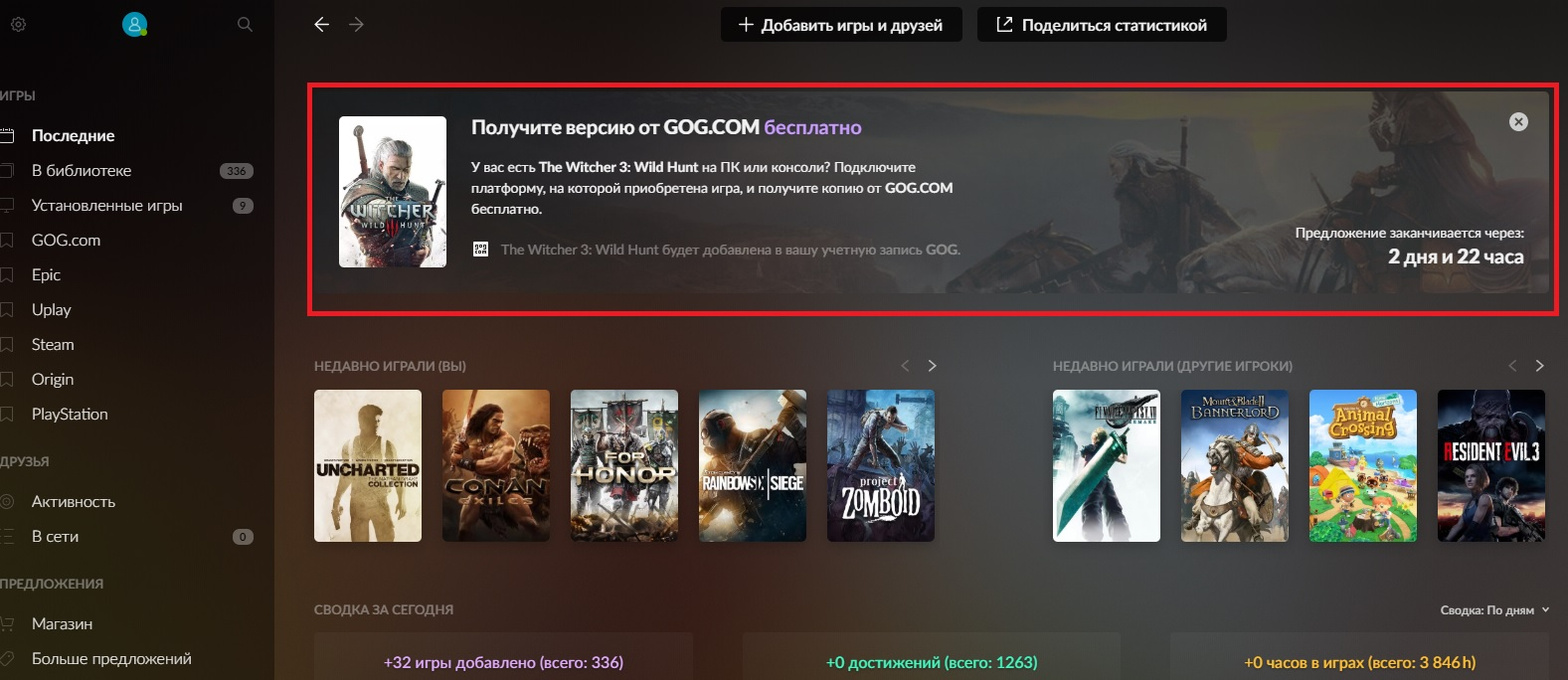Select Uplay bookmark in sidebar
This screenshot has width=1568, height=680.
coord(51,309)
